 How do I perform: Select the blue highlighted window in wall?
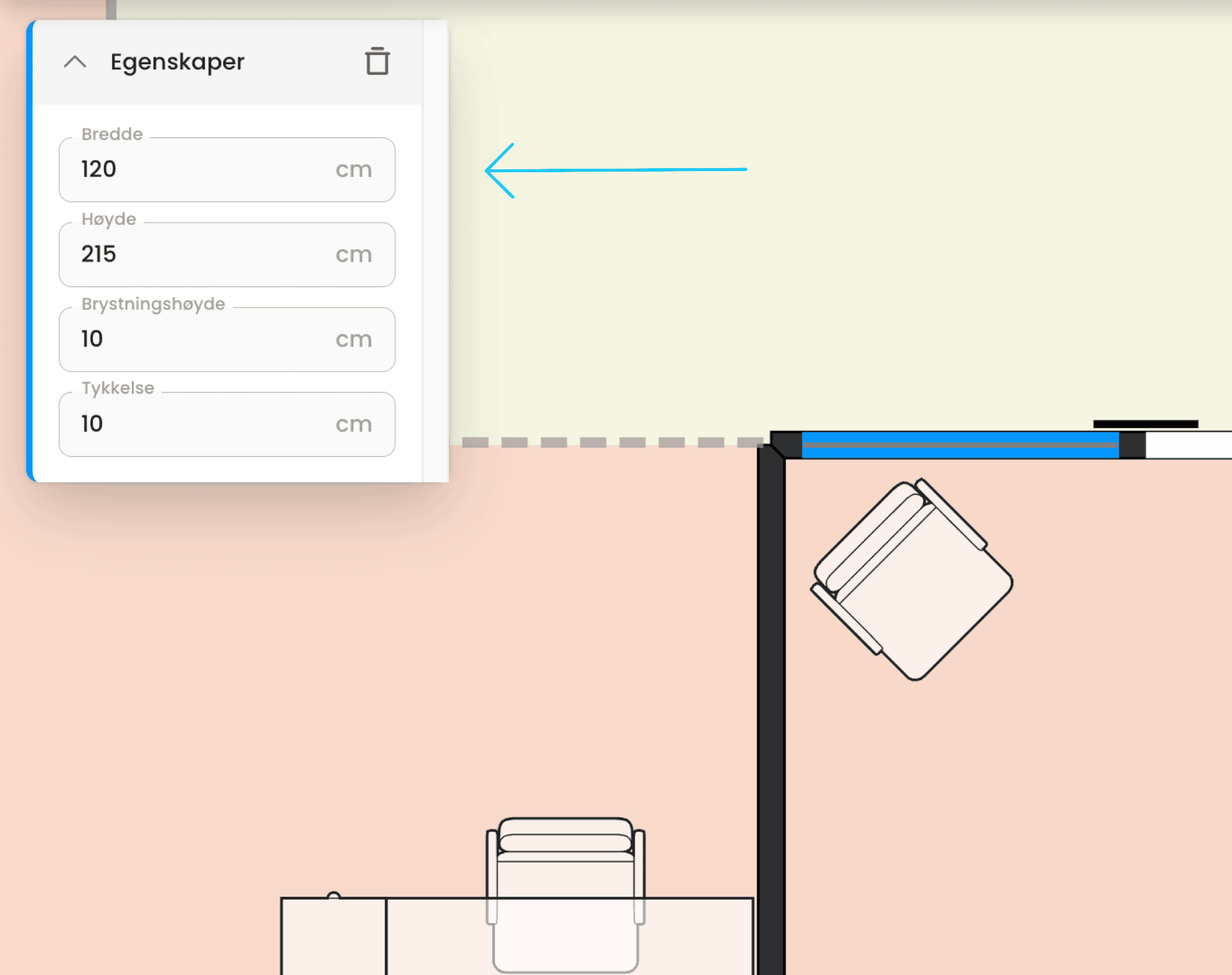[x=959, y=445]
